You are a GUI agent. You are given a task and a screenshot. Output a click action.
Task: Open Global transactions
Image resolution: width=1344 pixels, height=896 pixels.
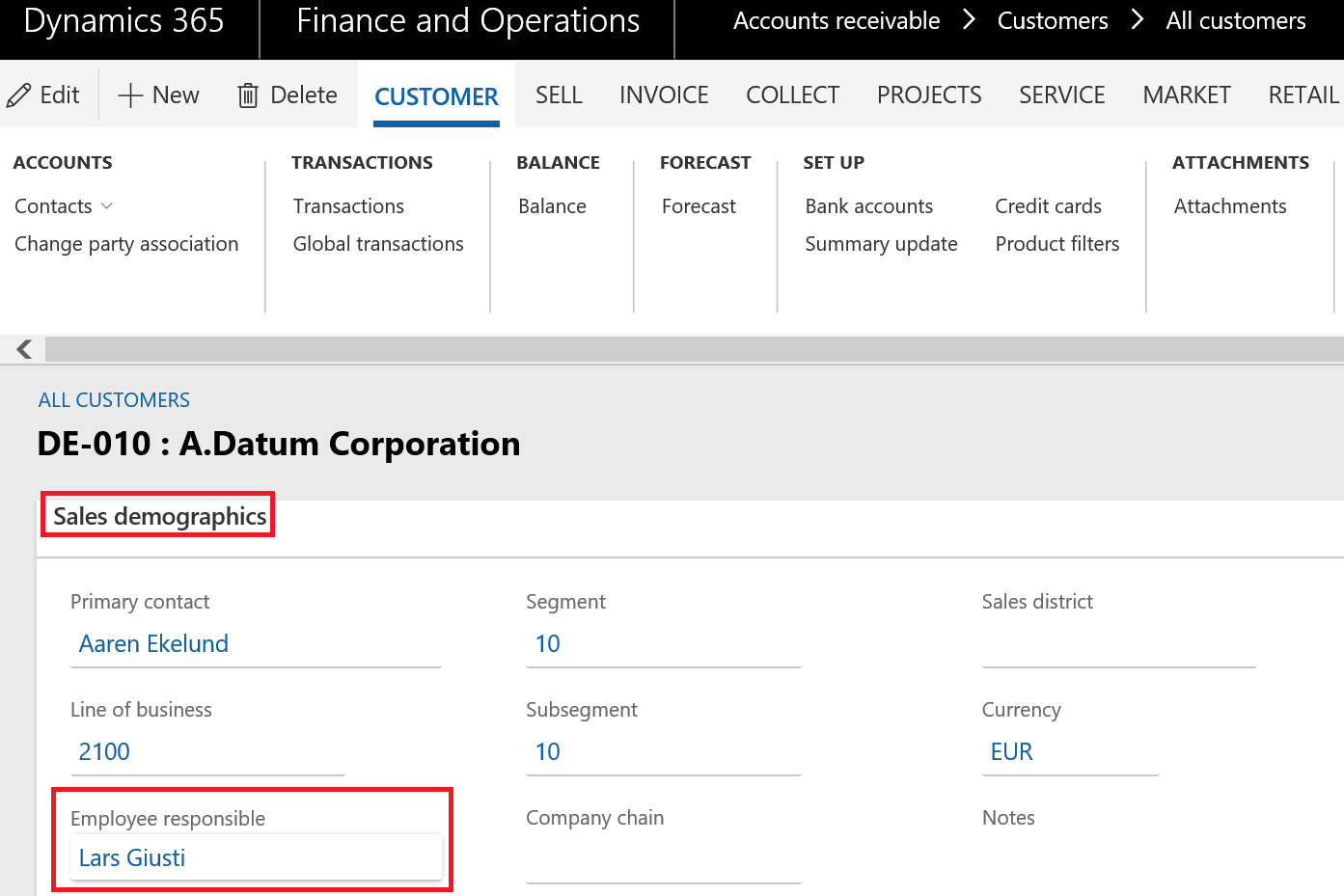pos(378,244)
